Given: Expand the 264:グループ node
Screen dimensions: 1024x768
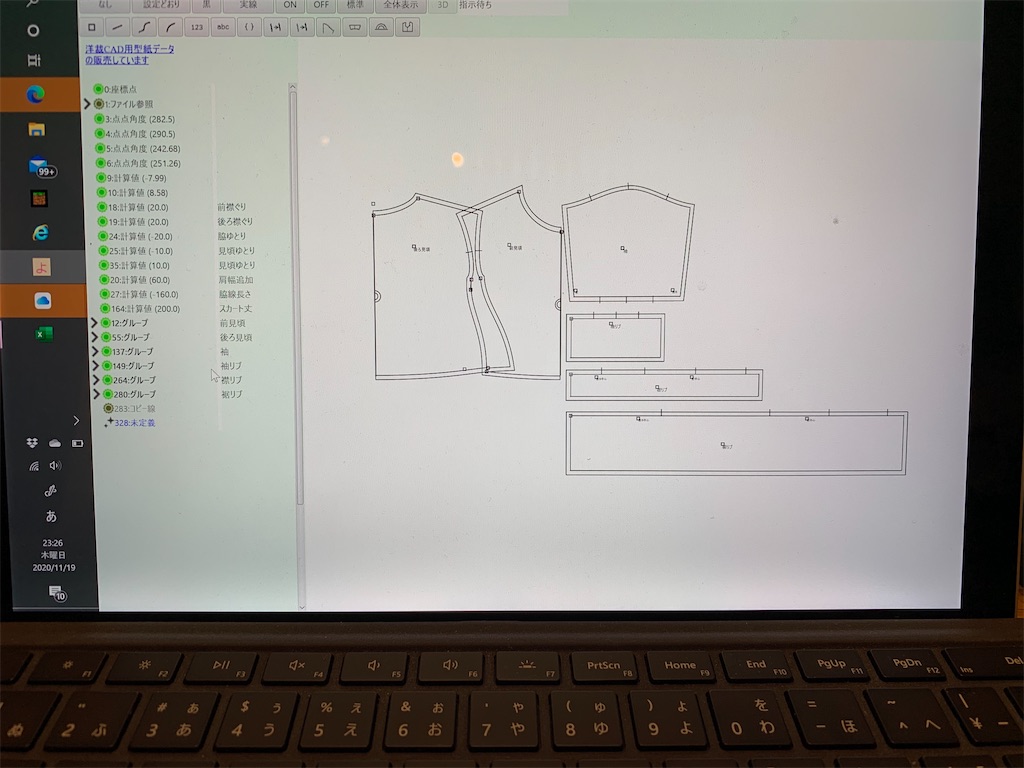Looking at the screenshot, I should tap(96, 379).
